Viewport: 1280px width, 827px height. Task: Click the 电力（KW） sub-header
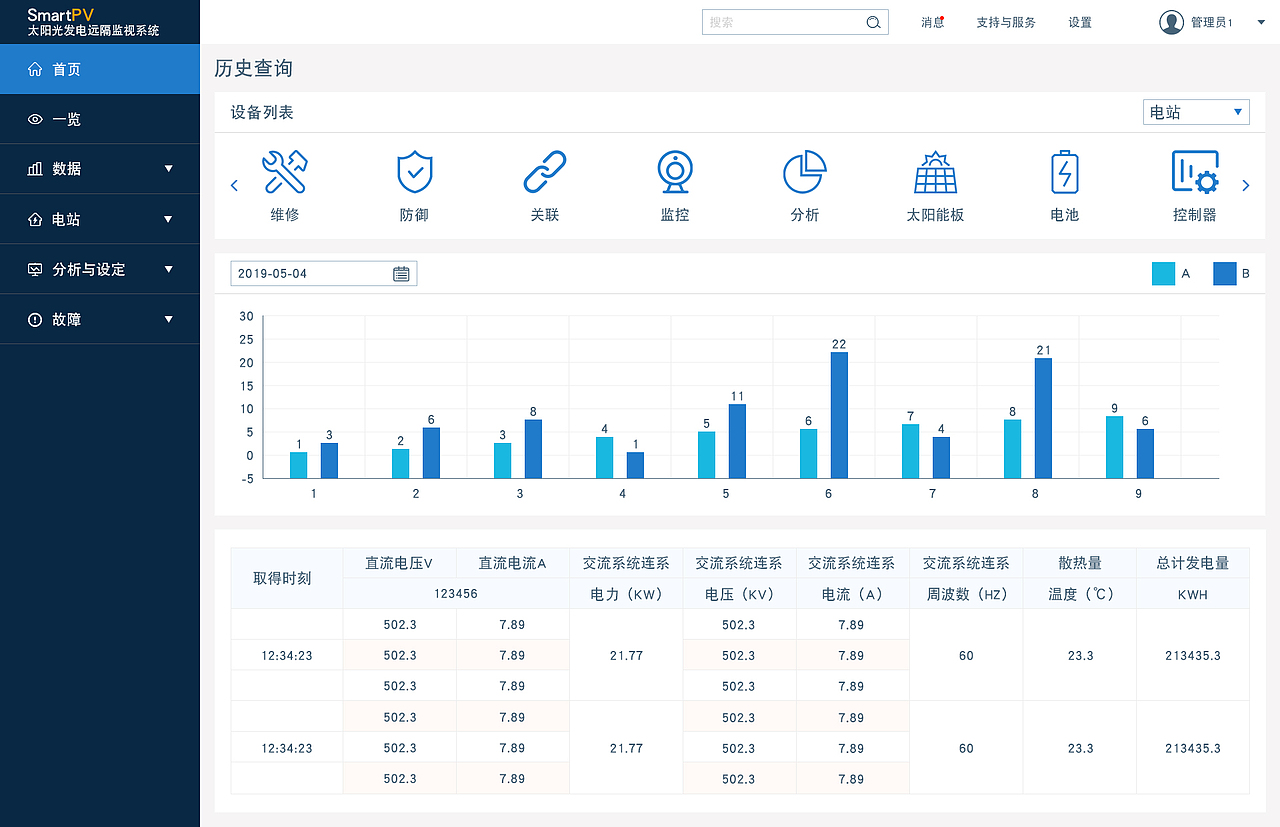pyautogui.click(x=626, y=594)
